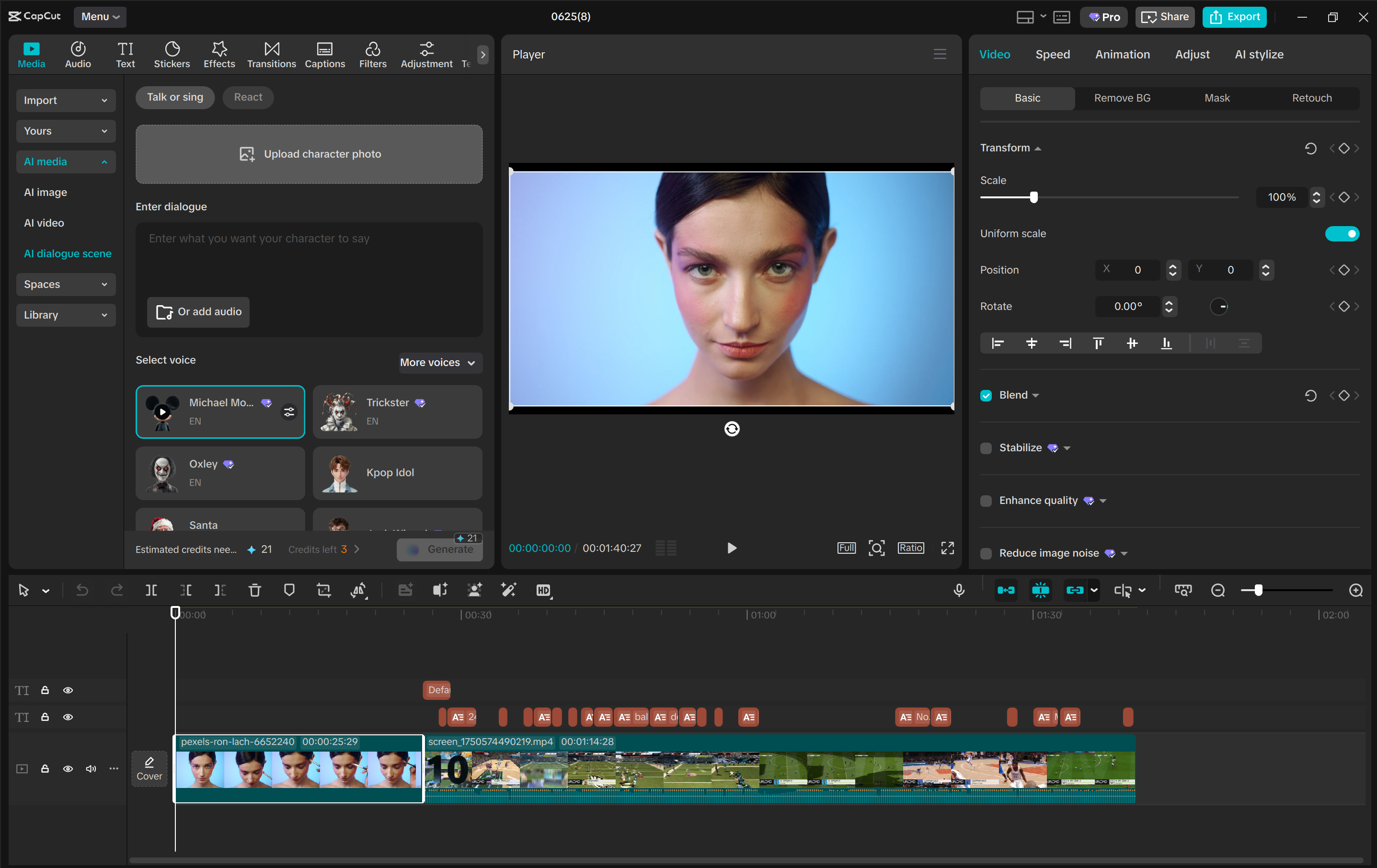Viewport: 1377px width, 868px height.
Task: Enable the Stabilize checkbox
Action: coord(985,448)
